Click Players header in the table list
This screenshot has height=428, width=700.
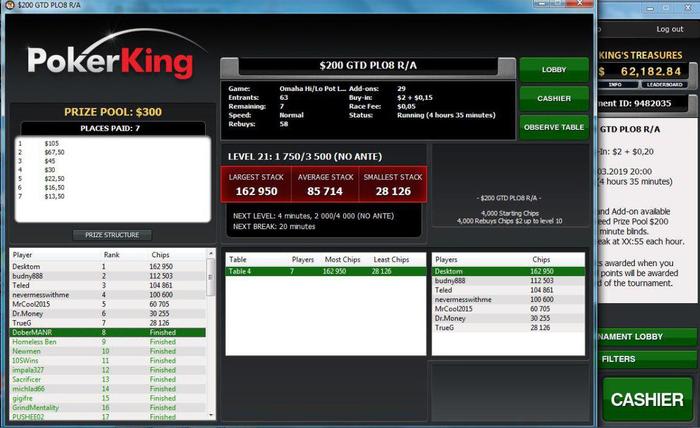click(303, 259)
